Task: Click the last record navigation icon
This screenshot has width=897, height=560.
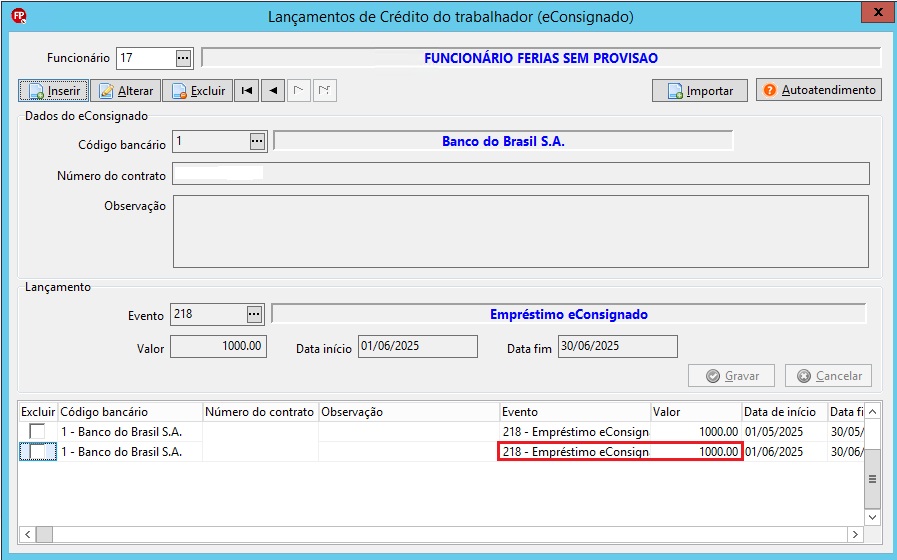Action: pyautogui.click(x=324, y=90)
